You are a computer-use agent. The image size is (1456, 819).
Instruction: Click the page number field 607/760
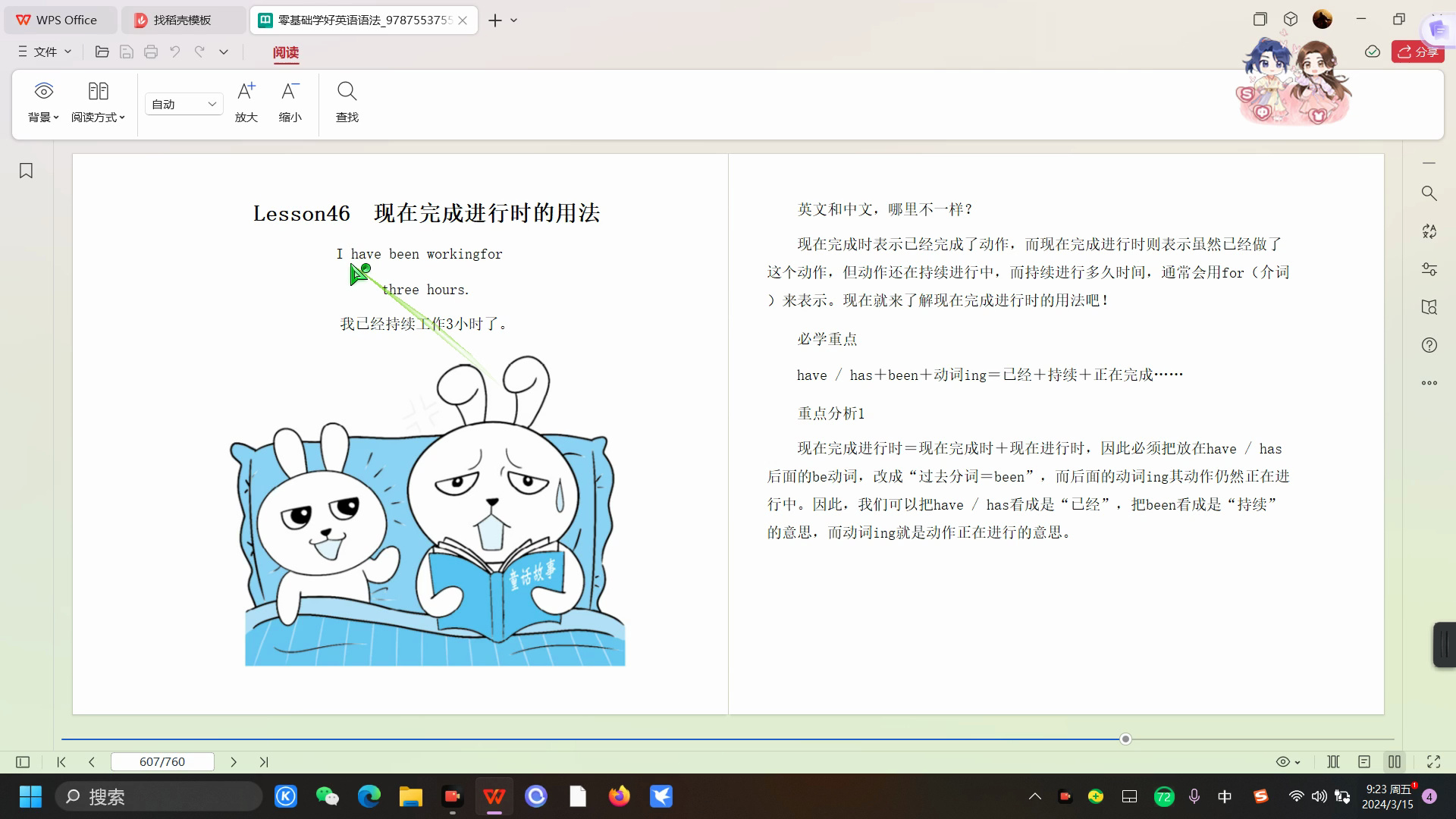pos(162,761)
